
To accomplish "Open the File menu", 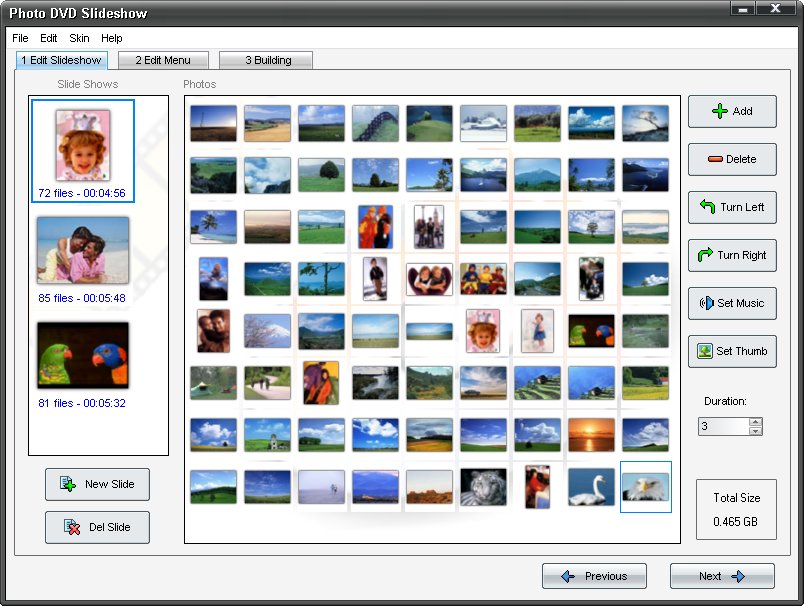I will click(x=20, y=38).
